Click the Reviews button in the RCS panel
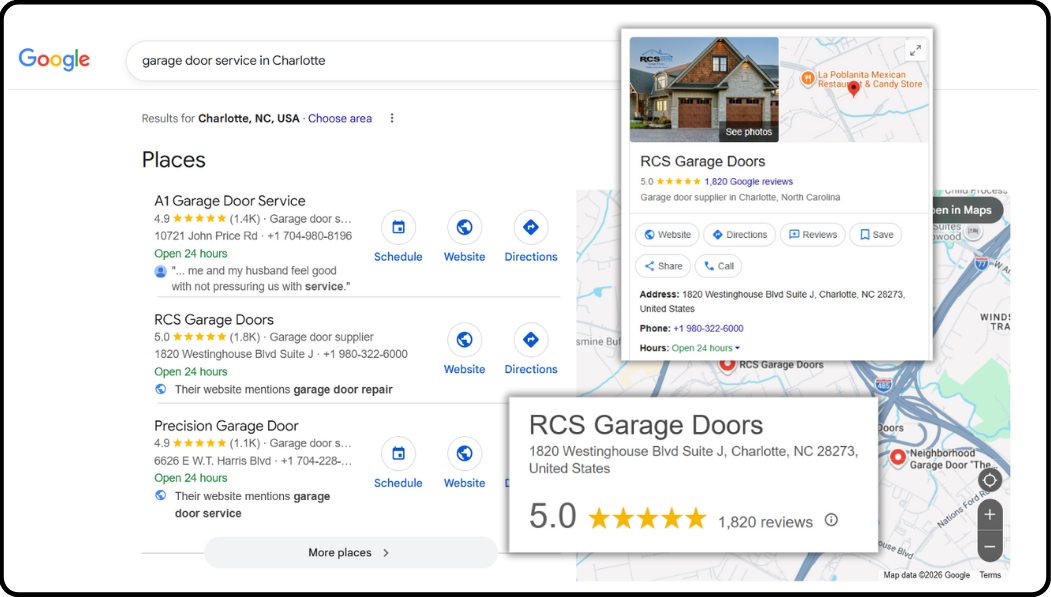This screenshot has height=597, width=1051. 812,234
